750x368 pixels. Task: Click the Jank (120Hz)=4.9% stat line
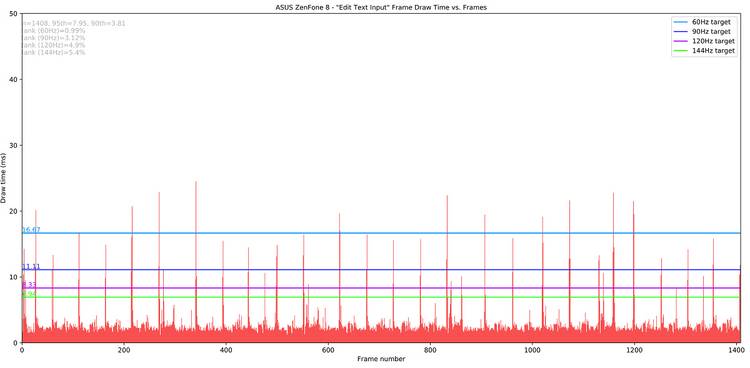[x=54, y=45]
